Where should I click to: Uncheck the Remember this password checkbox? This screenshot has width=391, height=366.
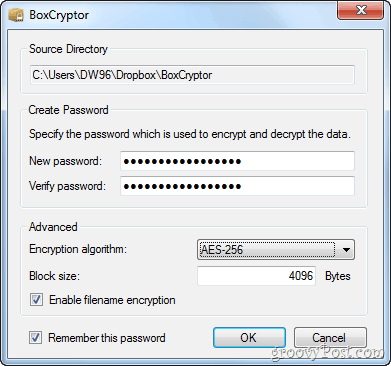tap(36, 338)
